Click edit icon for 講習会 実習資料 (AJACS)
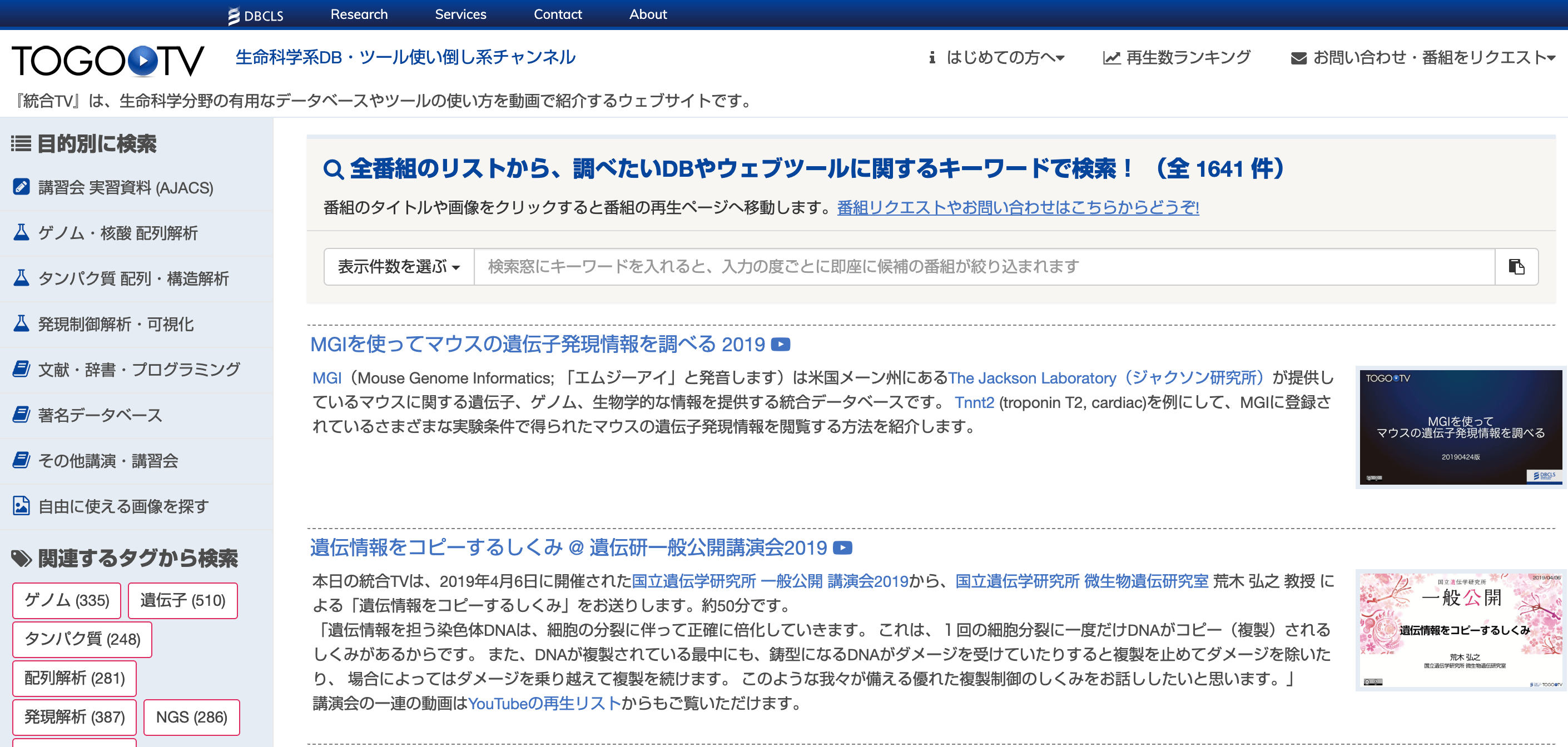Screen dimensions: 1568x747 (x=21, y=187)
